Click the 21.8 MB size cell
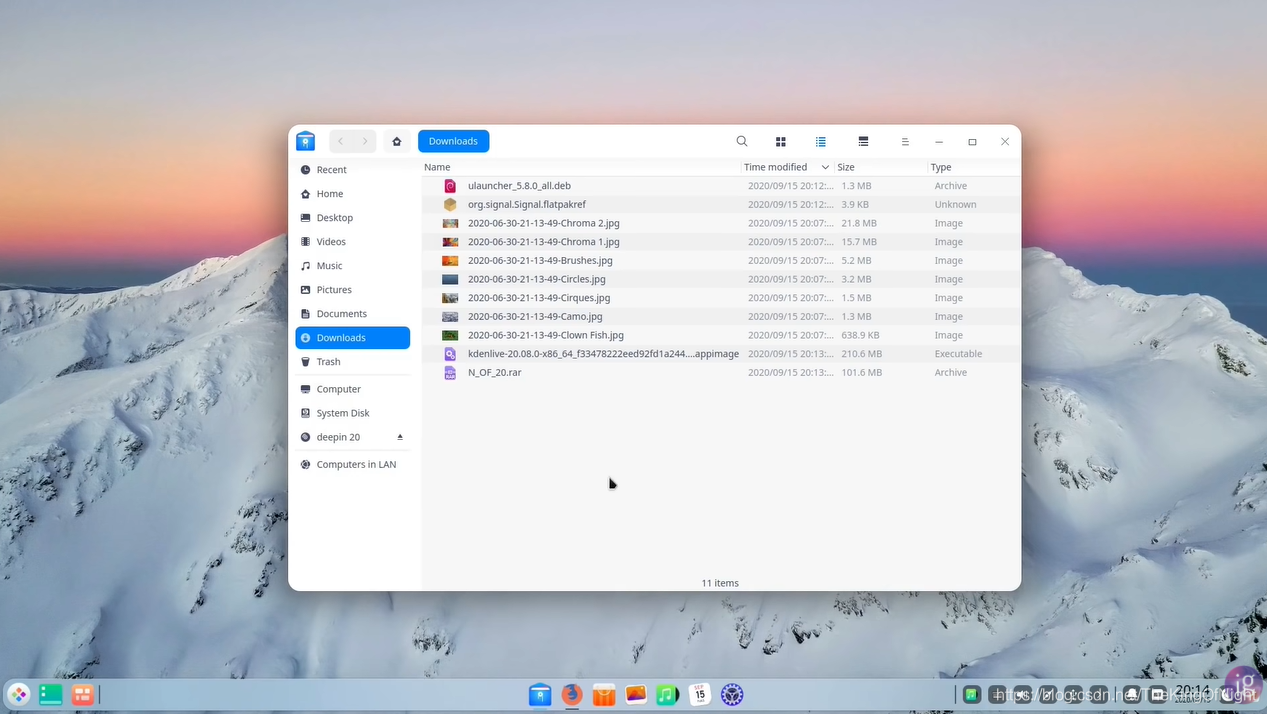The height and width of the screenshot is (714, 1267). tap(859, 223)
